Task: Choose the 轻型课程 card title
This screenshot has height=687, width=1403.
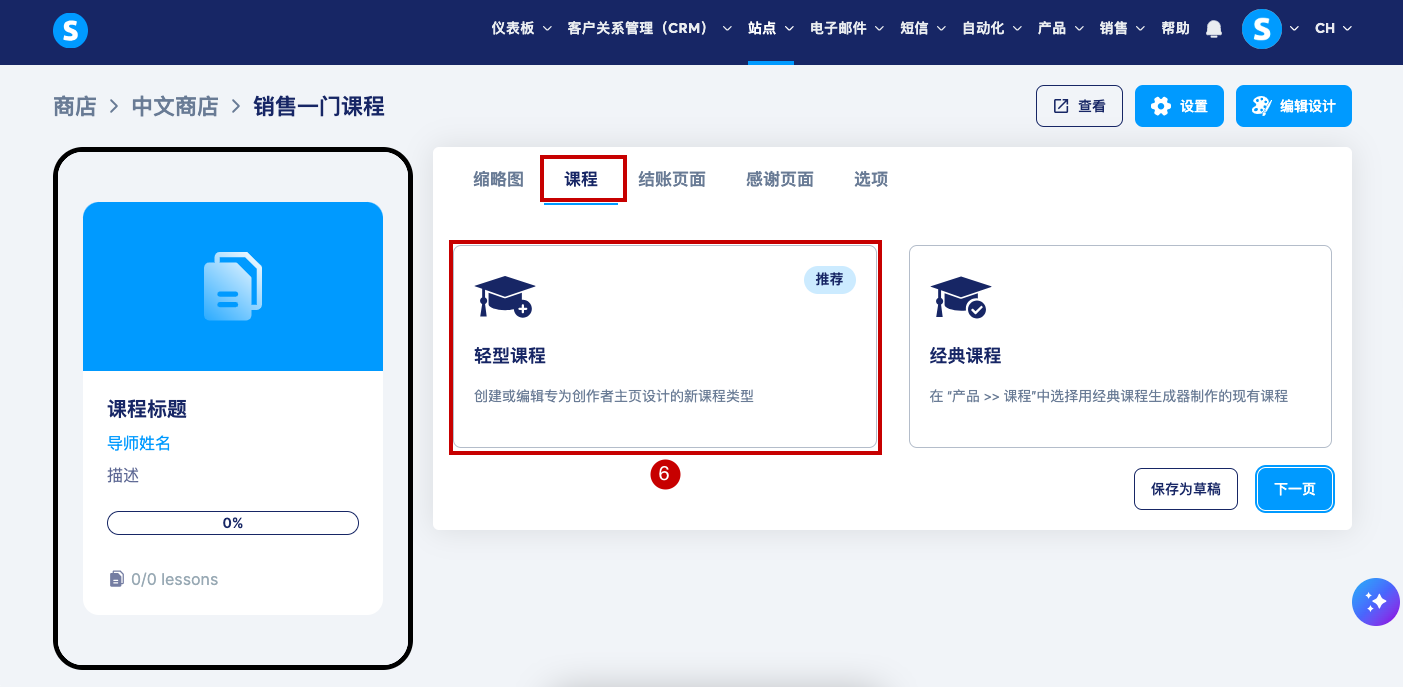Action: [510, 356]
